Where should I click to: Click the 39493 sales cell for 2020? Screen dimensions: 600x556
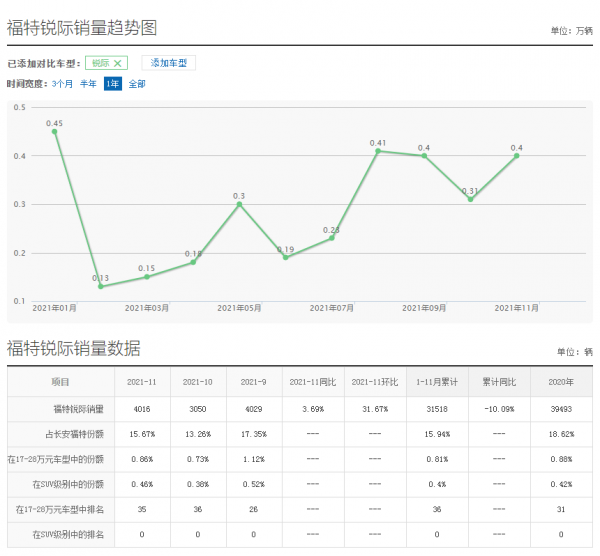pos(561,409)
